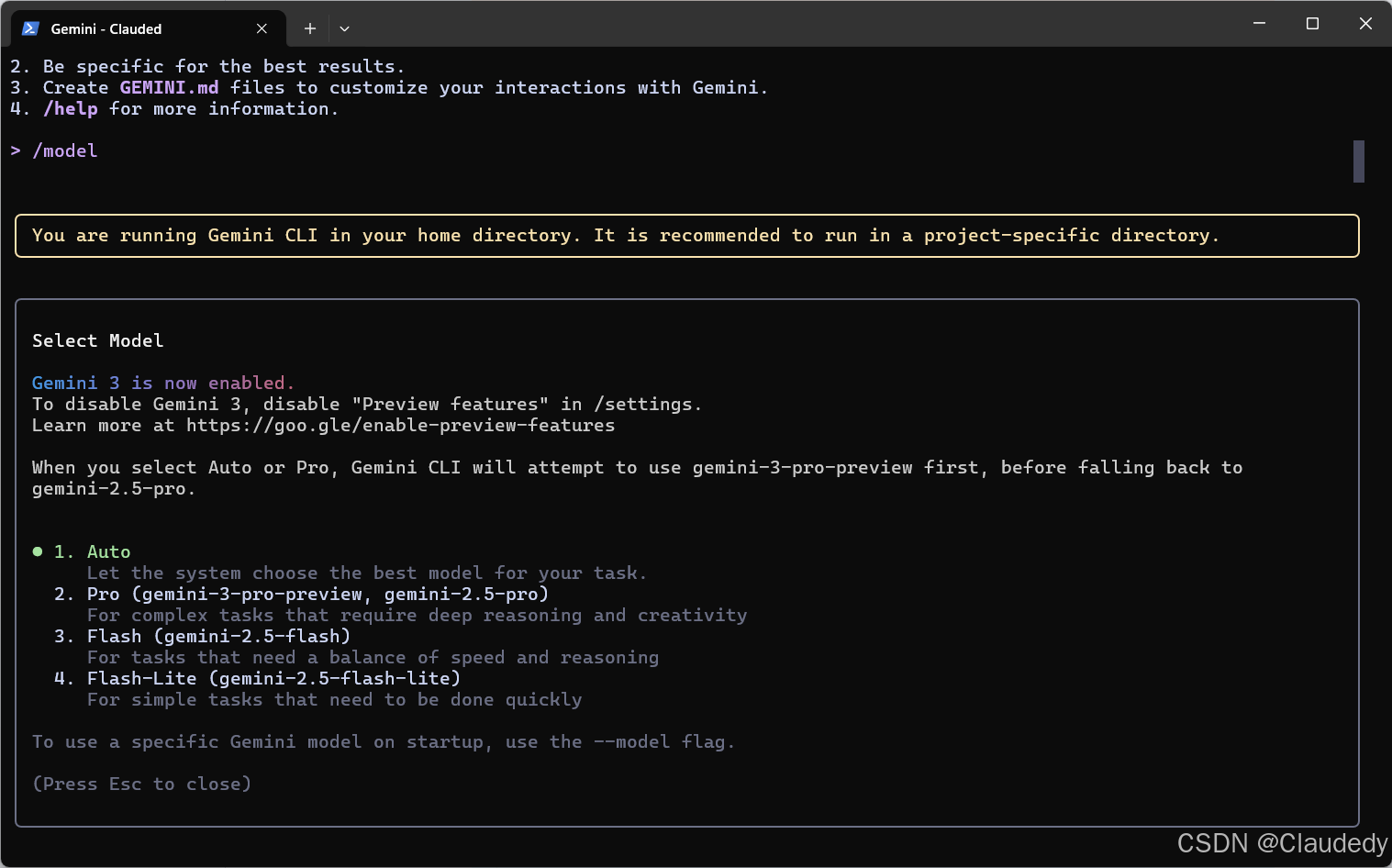This screenshot has height=868, width=1392.
Task: Click 'For tasks that need a balance' description
Action: coord(373,657)
